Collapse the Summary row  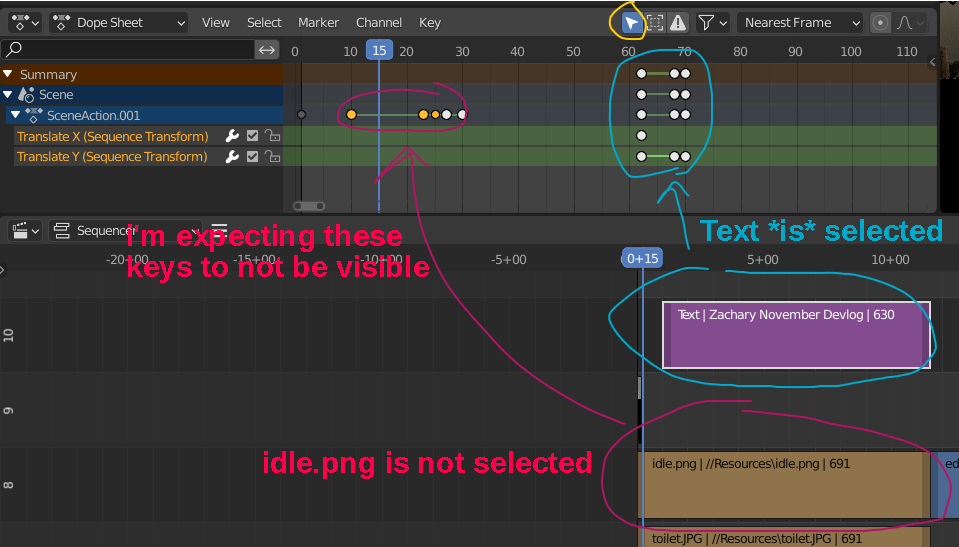tap(8, 74)
